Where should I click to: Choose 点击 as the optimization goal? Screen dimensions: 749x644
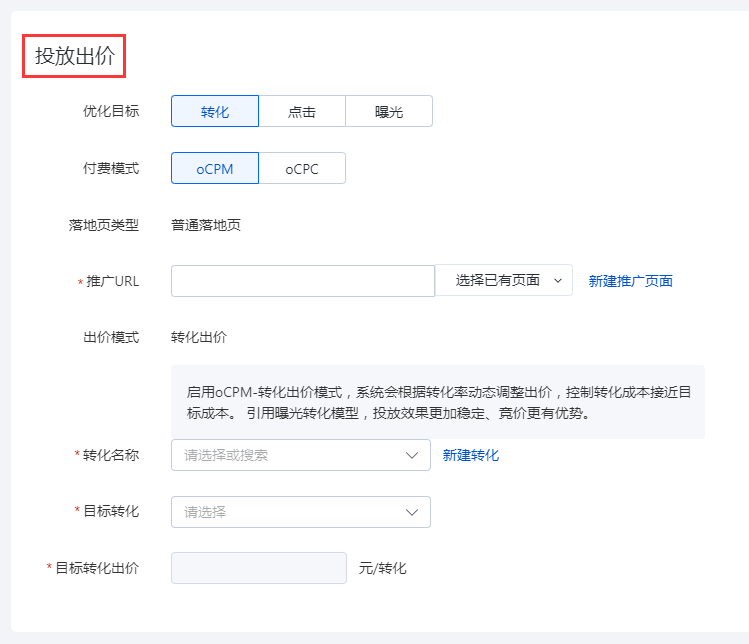(x=302, y=112)
